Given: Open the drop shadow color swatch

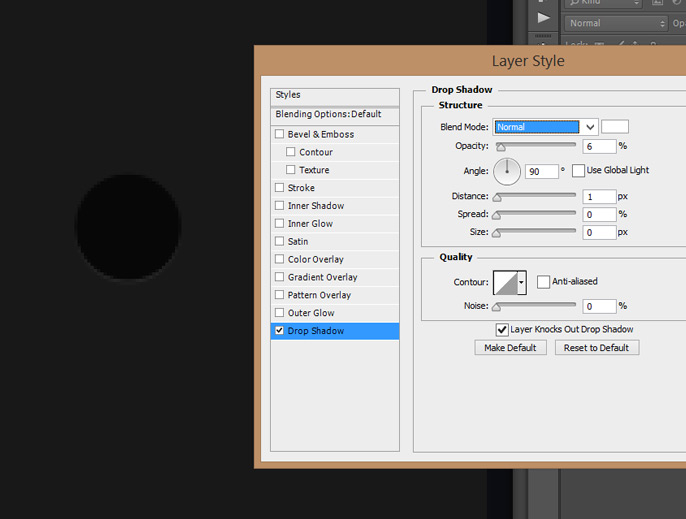Looking at the screenshot, I should point(615,127).
